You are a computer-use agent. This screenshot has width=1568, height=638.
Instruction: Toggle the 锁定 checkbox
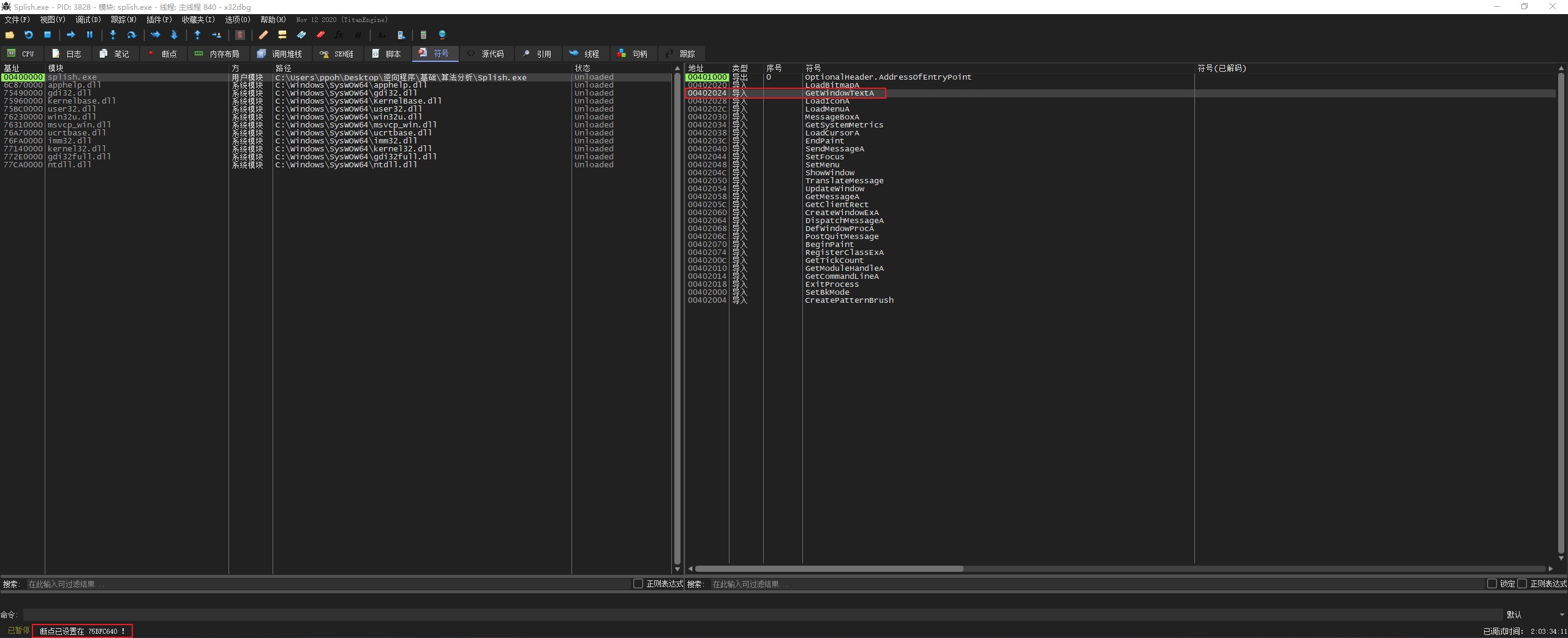click(x=1492, y=583)
